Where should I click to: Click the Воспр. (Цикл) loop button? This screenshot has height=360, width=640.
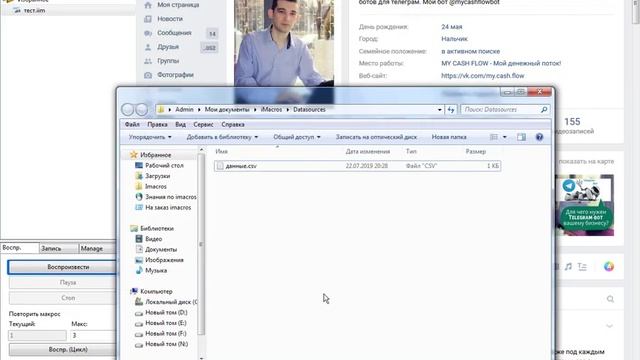62,349
